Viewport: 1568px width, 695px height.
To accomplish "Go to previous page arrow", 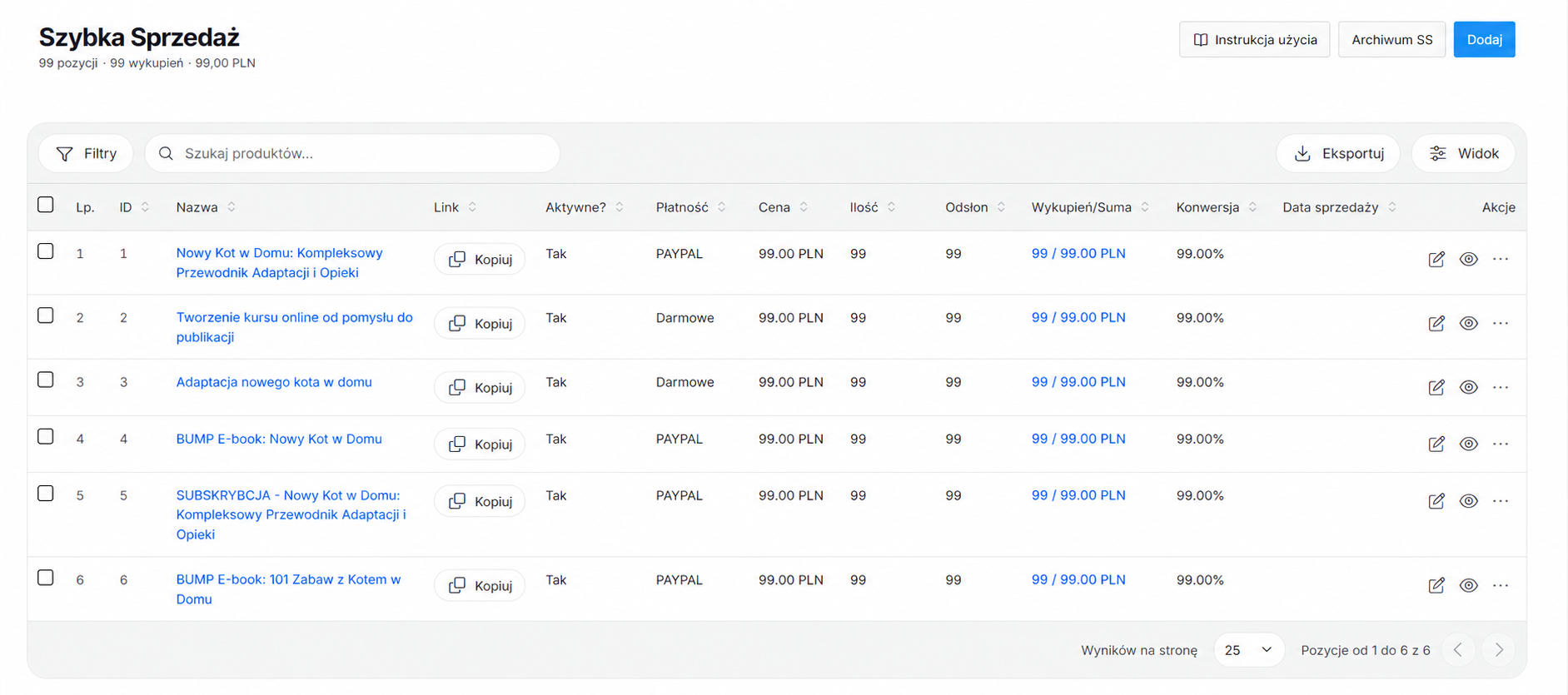I will (x=1458, y=650).
